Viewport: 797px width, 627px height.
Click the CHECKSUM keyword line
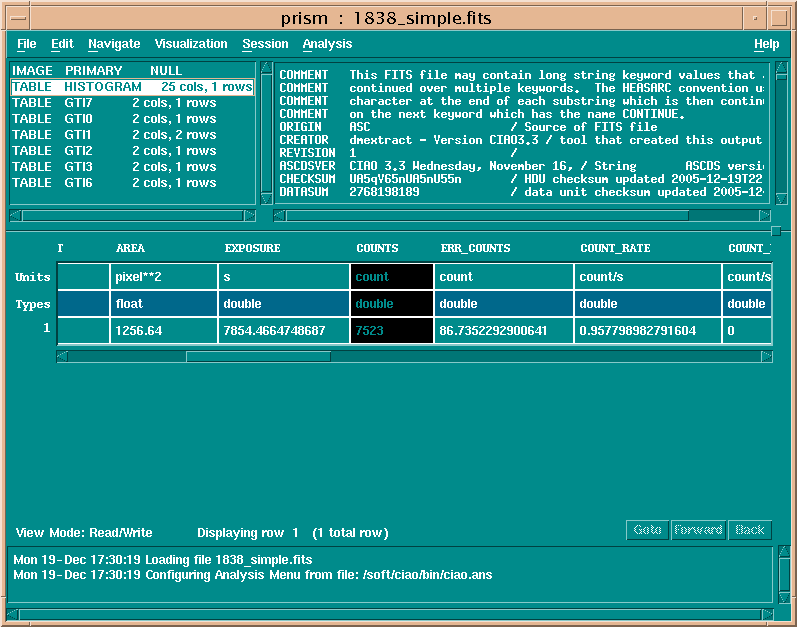click(521, 179)
